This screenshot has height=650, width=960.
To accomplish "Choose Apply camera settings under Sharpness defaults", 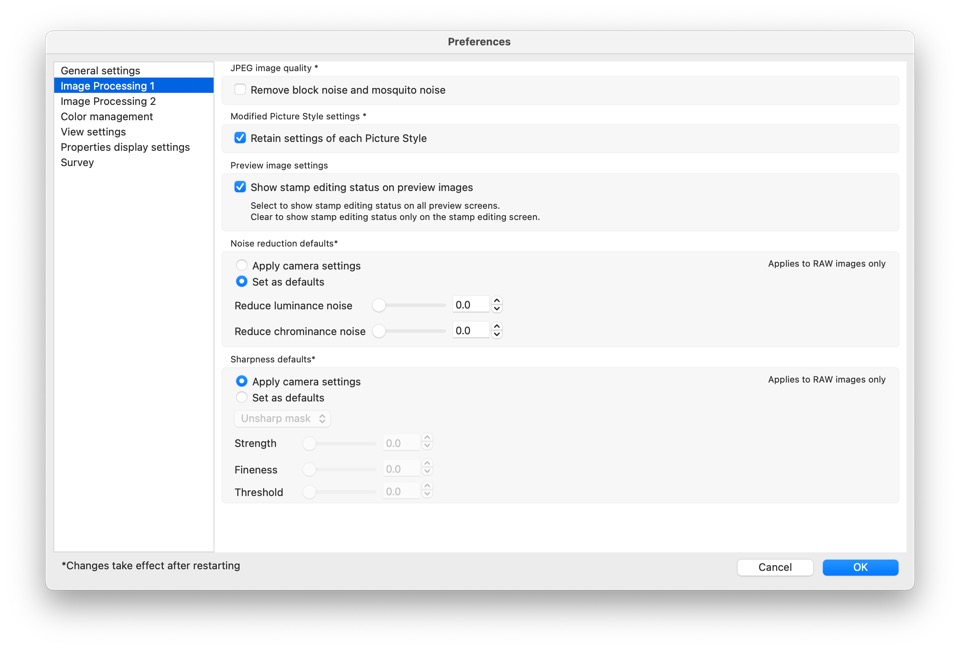I will [240, 381].
